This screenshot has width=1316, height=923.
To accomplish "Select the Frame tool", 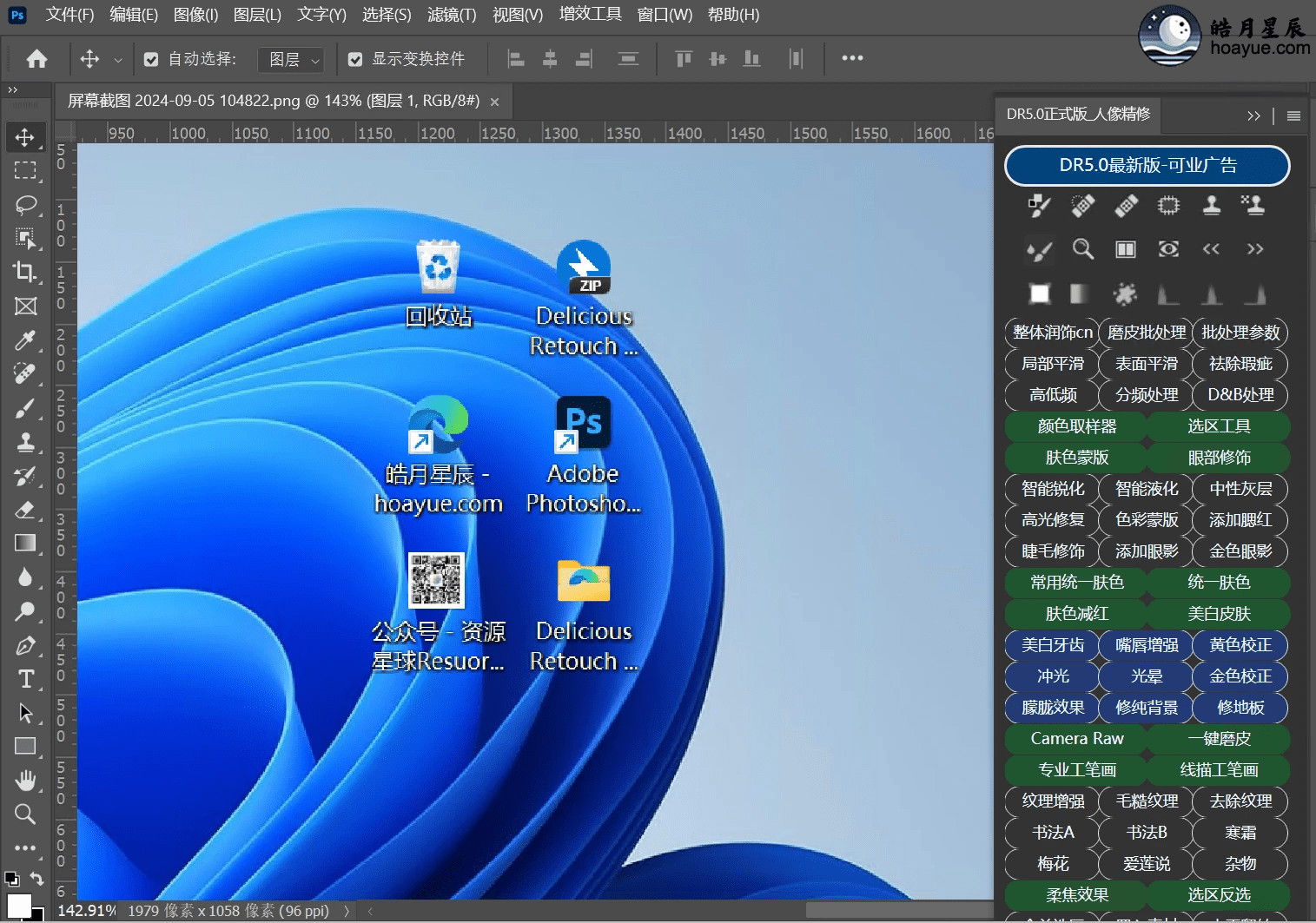I will coord(25,306).
